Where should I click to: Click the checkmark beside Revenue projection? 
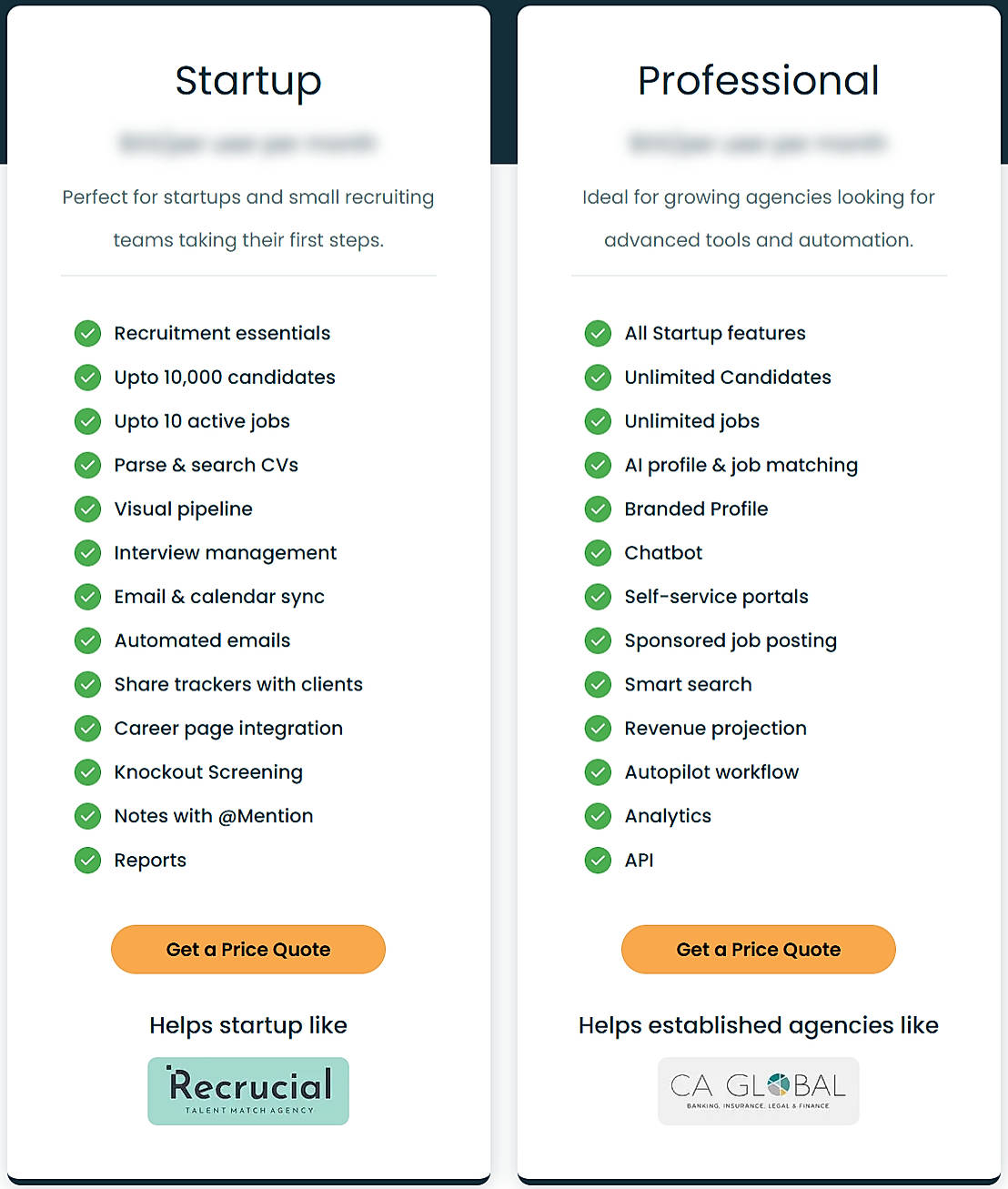coord(598,729)
